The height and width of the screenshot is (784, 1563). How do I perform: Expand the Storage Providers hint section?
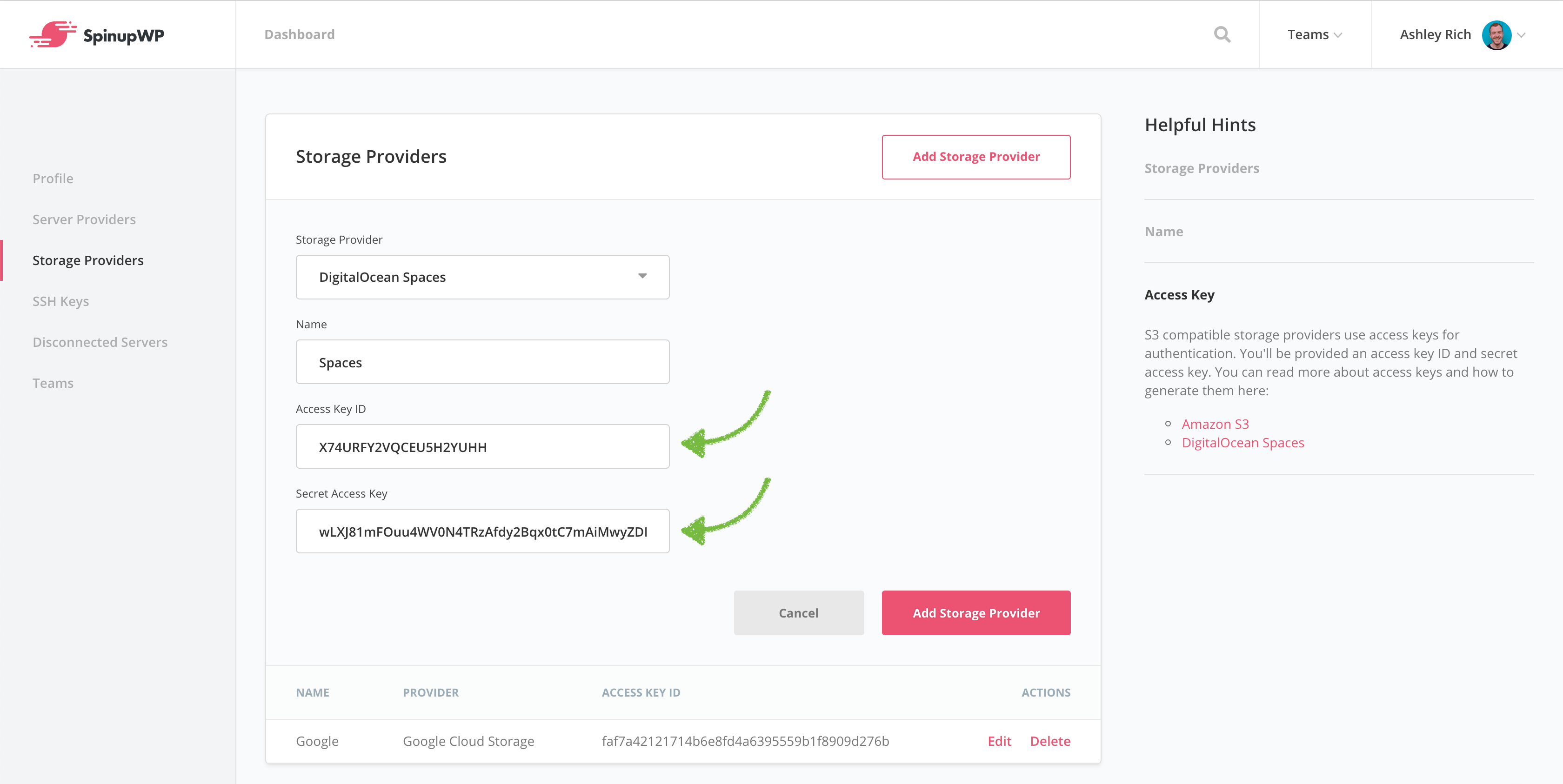coord(1202,168)
